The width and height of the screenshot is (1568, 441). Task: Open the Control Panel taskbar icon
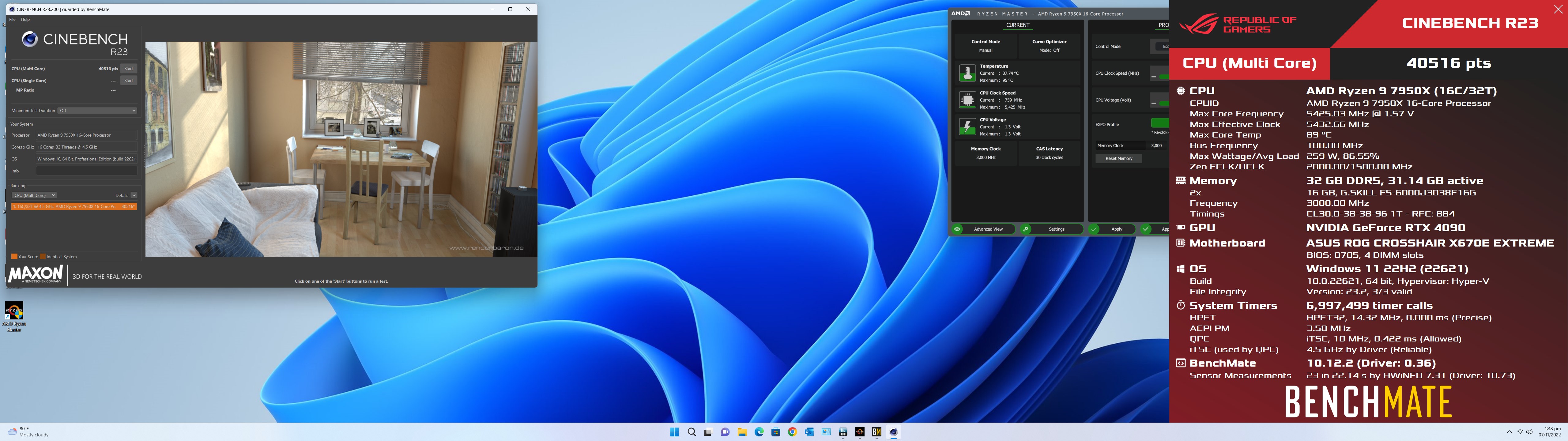tap(826, 432)
